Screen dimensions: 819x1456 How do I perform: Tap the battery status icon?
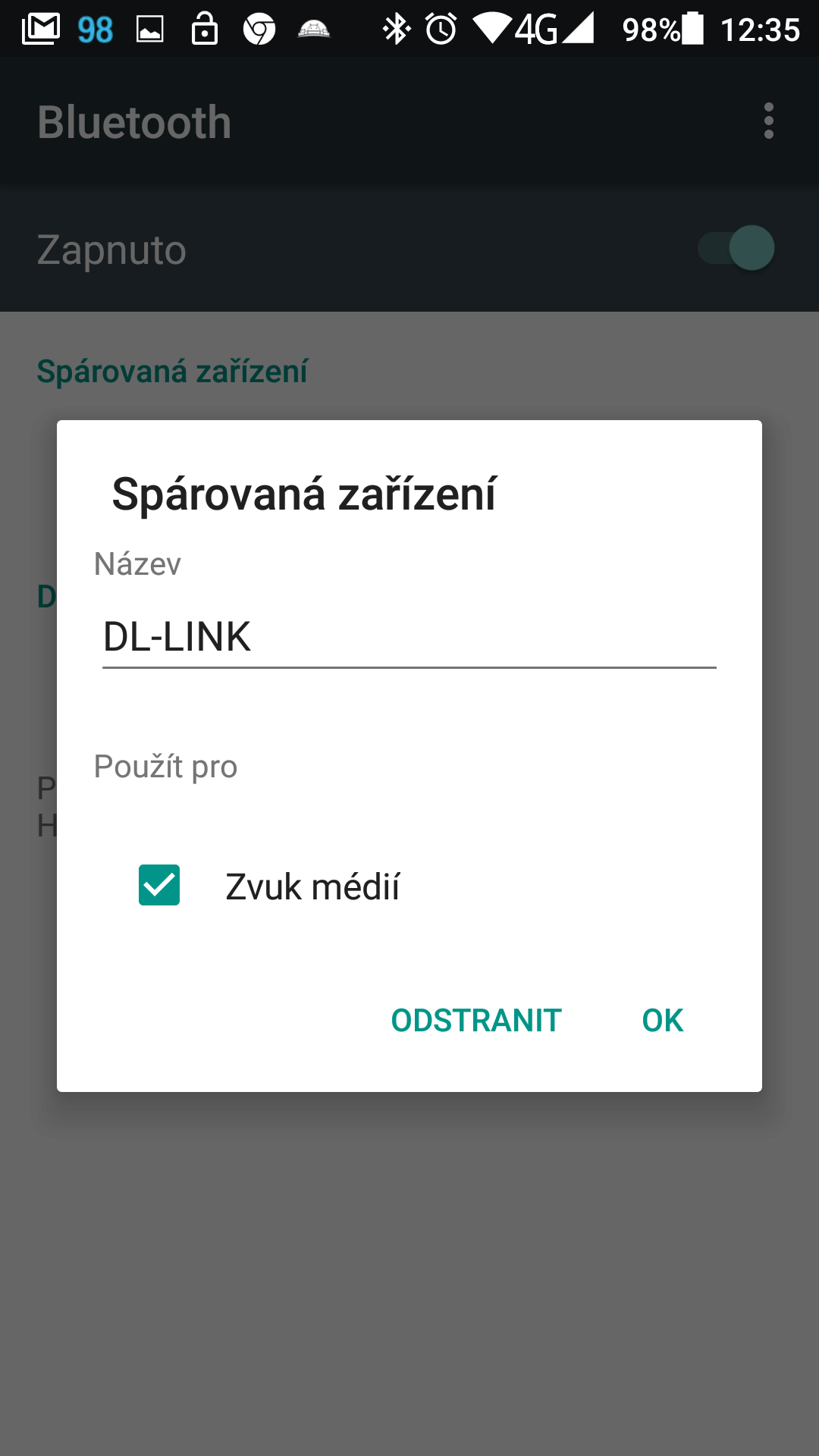tap(692, 29)
